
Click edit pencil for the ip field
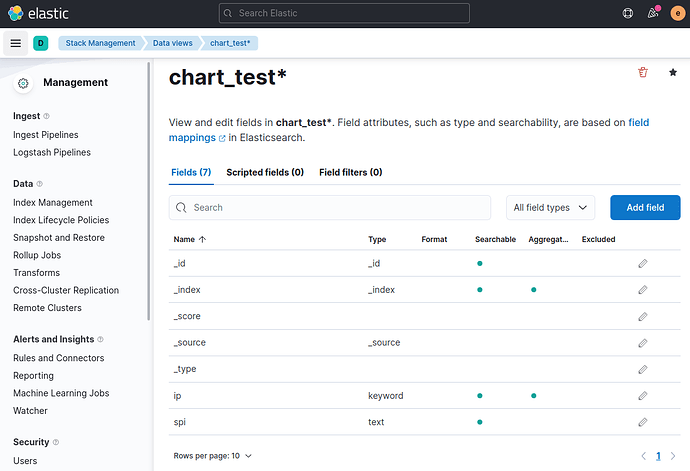click(643, 396)
